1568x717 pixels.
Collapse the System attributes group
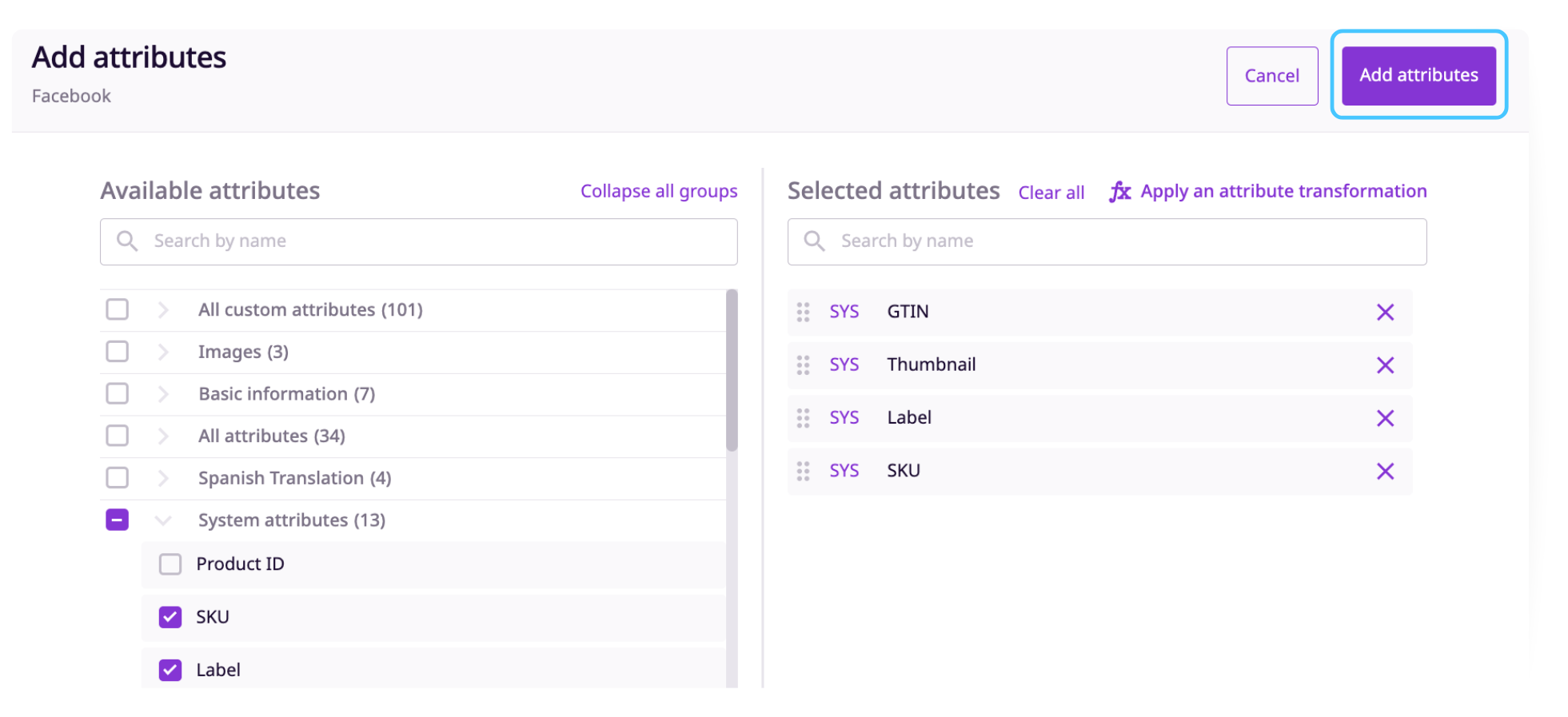[x=163, y=520]
